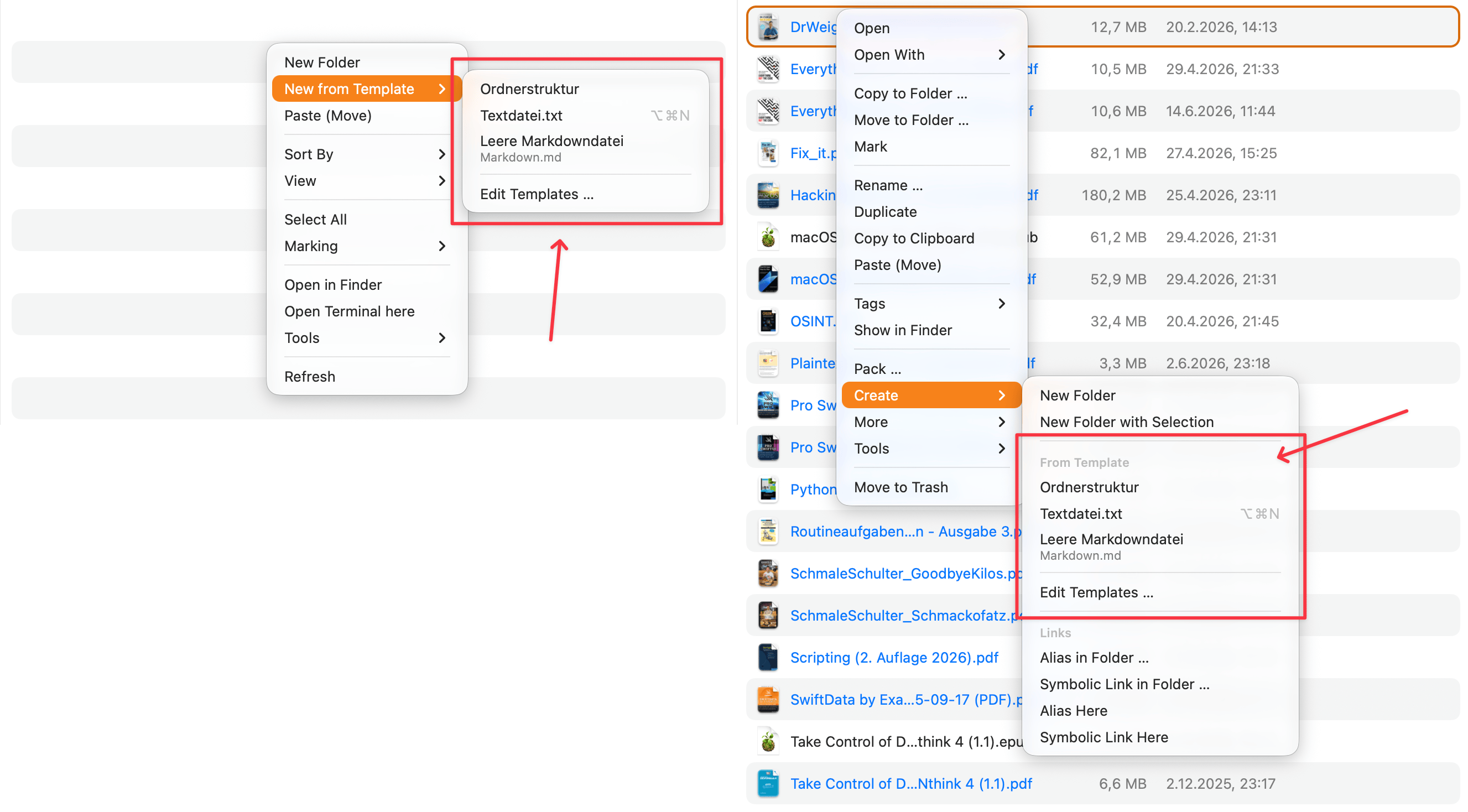The height and width of the screenshot is (812, 1468).
Task: Expand the Open With submenu
Action: pos(931,55)
